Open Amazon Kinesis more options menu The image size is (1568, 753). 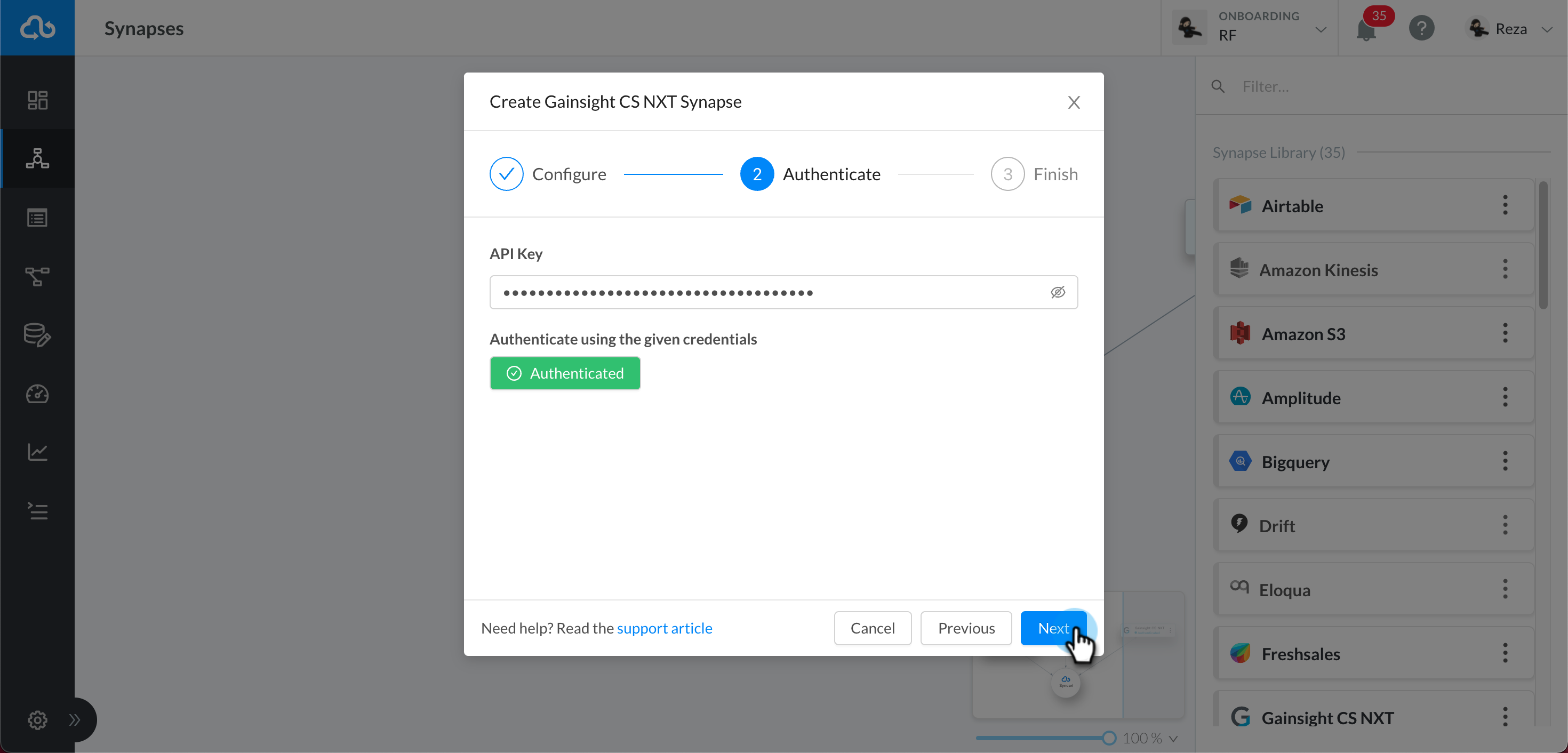click(x=1505, y=269)
